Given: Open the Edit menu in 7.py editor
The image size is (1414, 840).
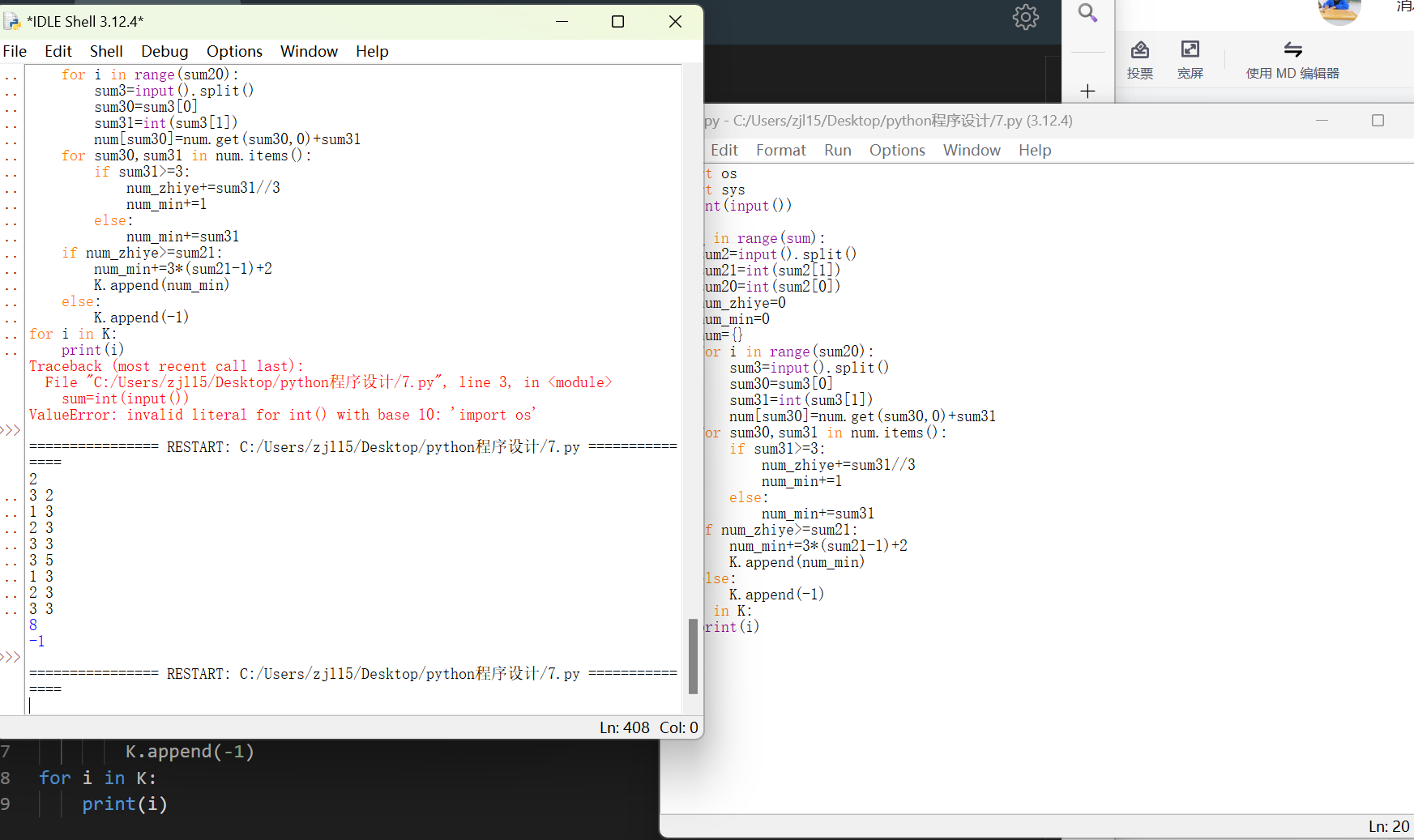Looking at the screenshot, I should [x=724, y=150].
